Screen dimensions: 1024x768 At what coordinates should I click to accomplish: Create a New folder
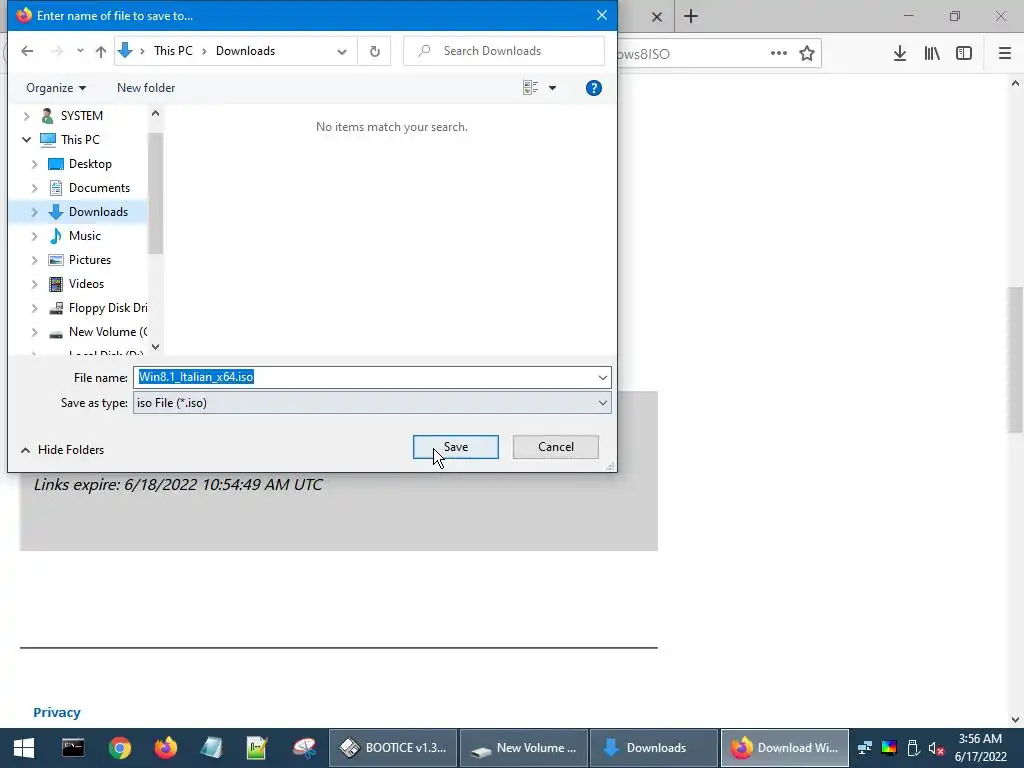146,88
